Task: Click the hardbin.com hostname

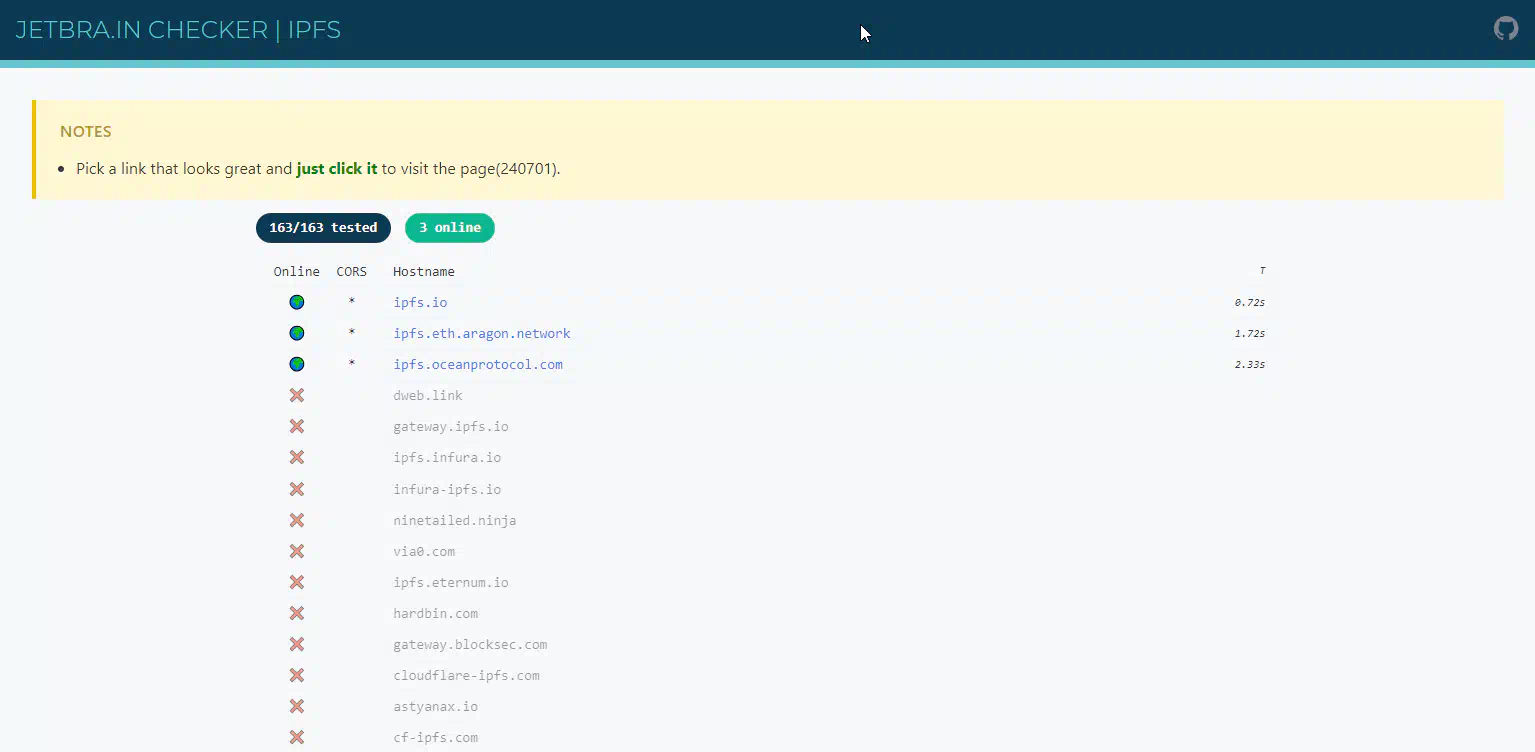Action: (x=436, y=613)
